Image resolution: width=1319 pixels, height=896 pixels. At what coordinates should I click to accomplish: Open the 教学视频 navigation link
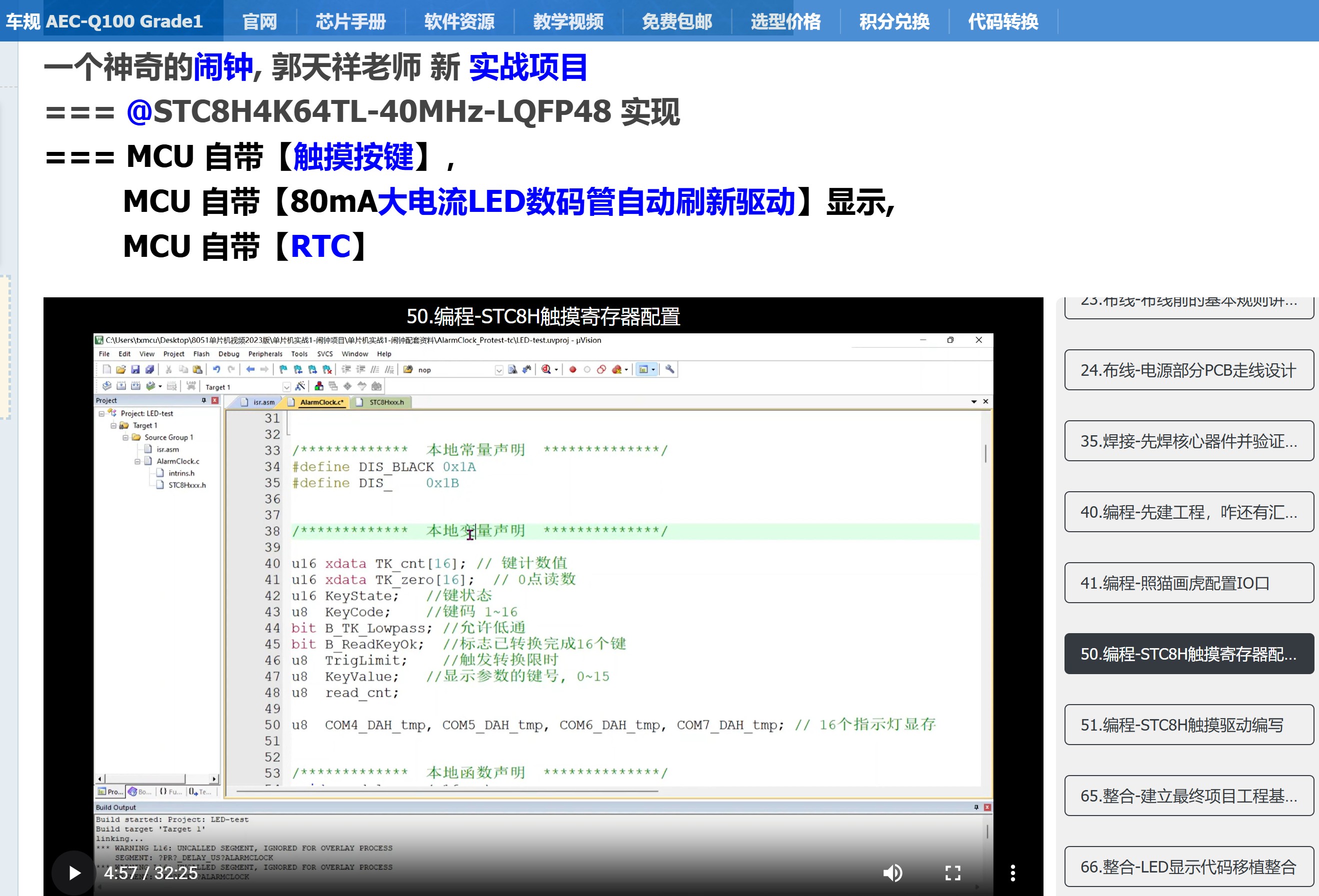click(568, 21)
